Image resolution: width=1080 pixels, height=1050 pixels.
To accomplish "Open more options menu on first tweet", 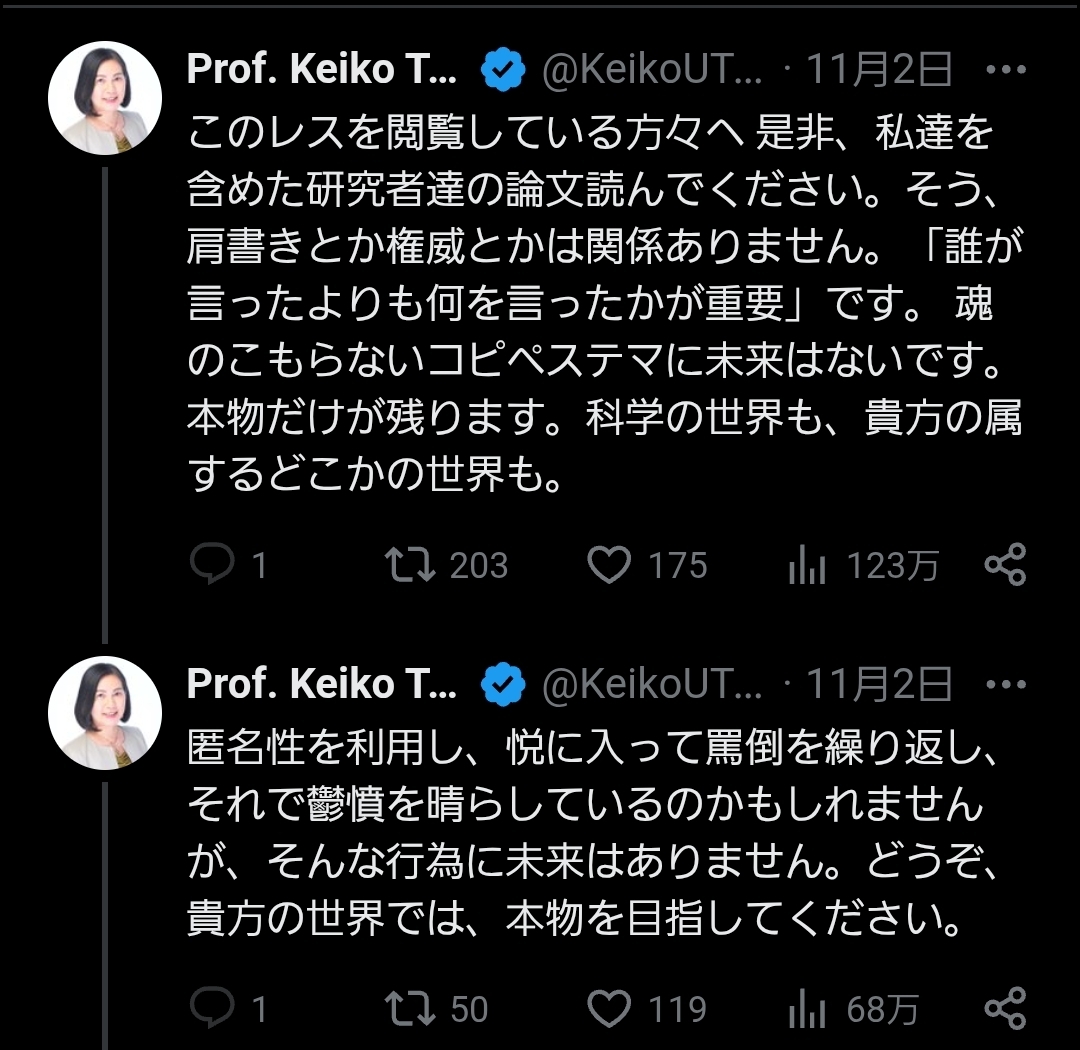I will pyautogui.click(x=1005, y=70).
